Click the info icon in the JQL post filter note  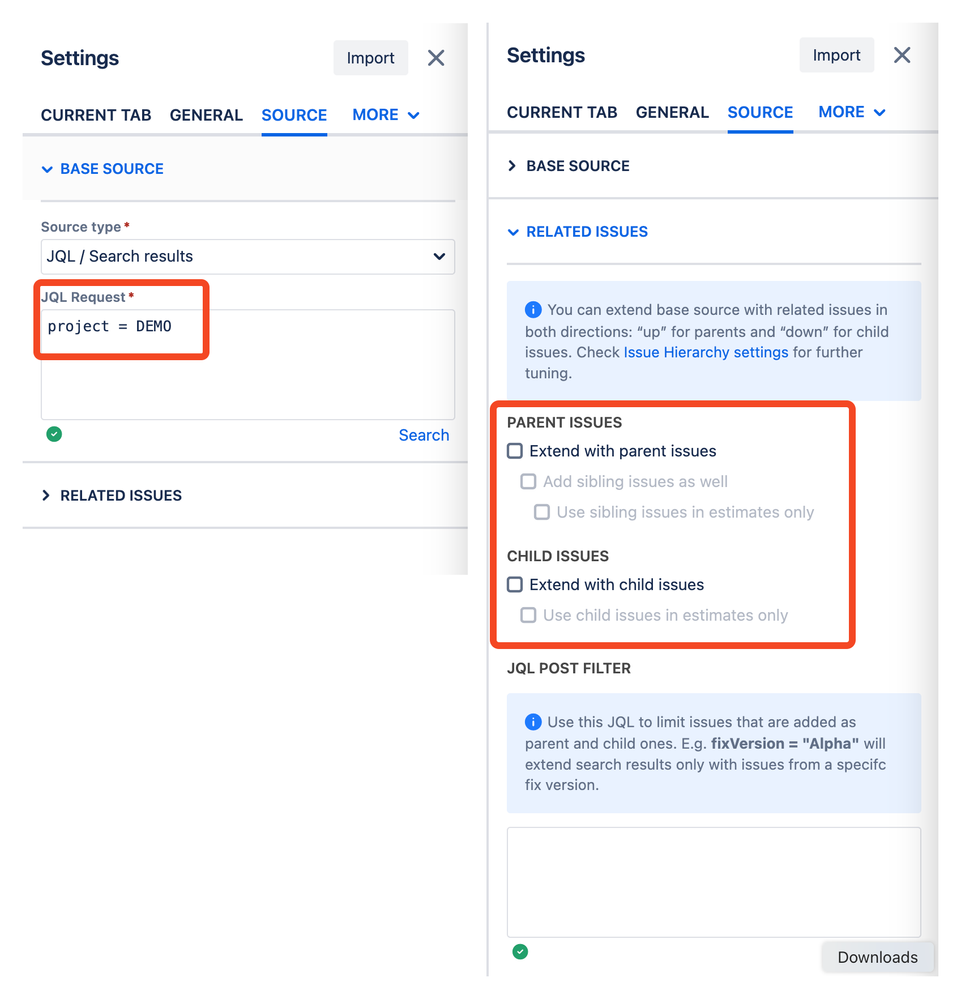pos(533,722)
